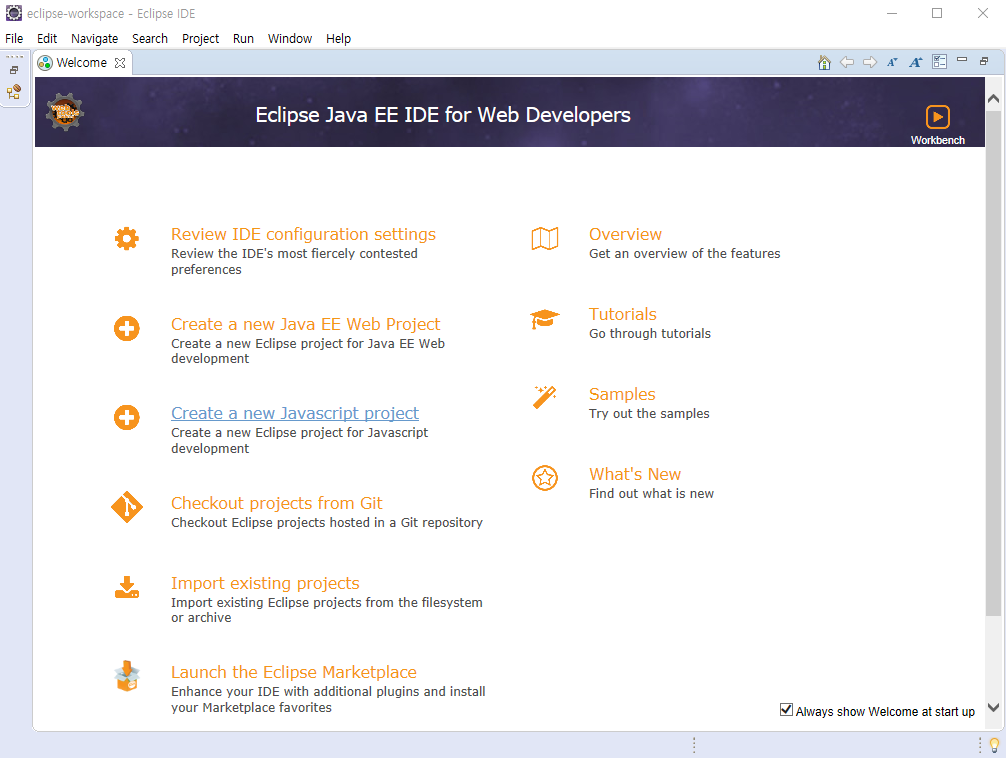Image resolution: width=1006 pixels, height=758 pixels.
Task: Open the Search menu
Action: [149, 39]
